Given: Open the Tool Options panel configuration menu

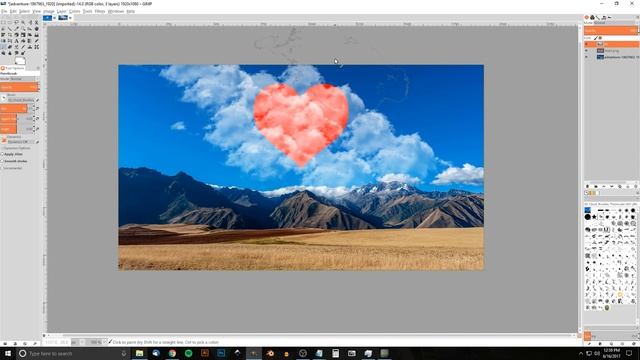Looking at the screenshot, I should pyautogui.click(x=38, y=68).
